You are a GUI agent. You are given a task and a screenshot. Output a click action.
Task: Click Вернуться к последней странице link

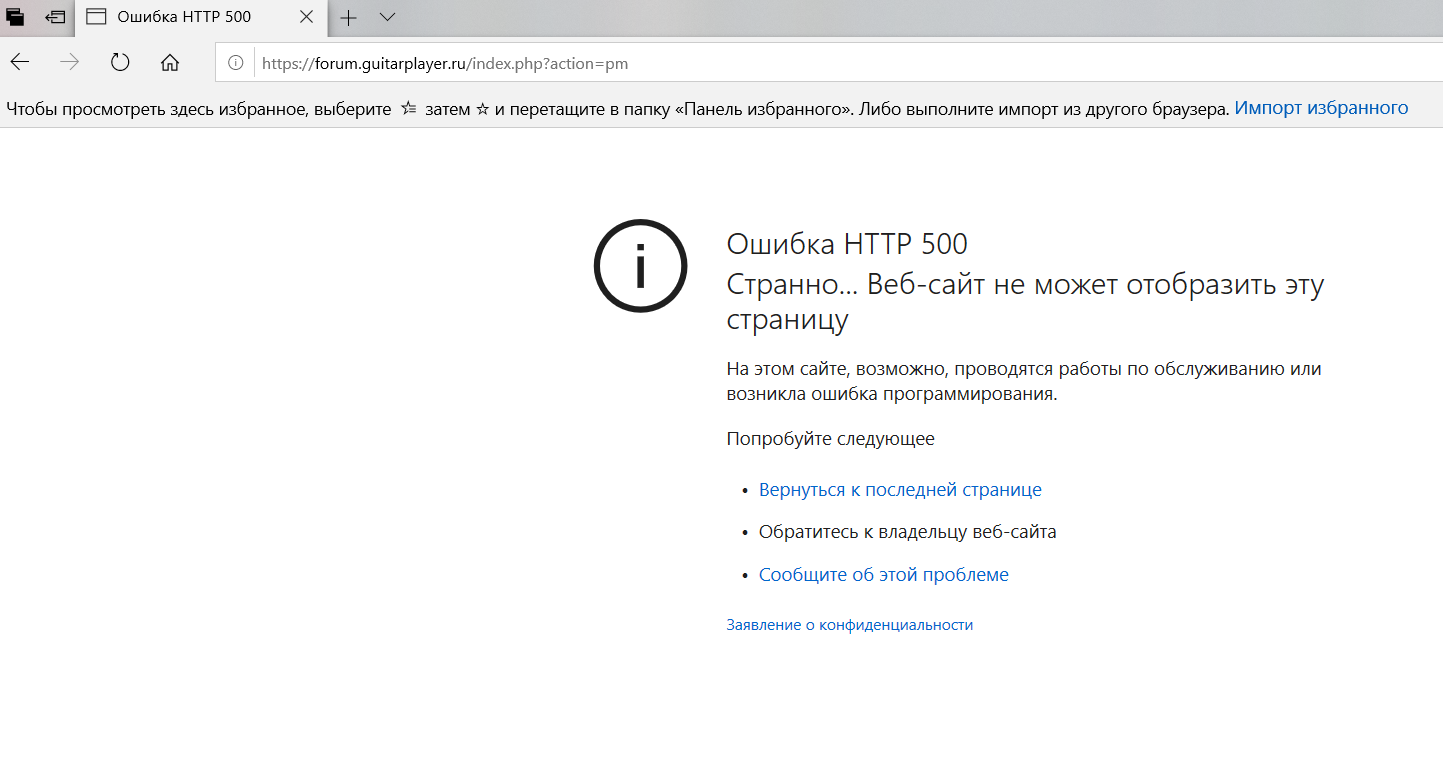pyautogui.click(x=900, y=490)
